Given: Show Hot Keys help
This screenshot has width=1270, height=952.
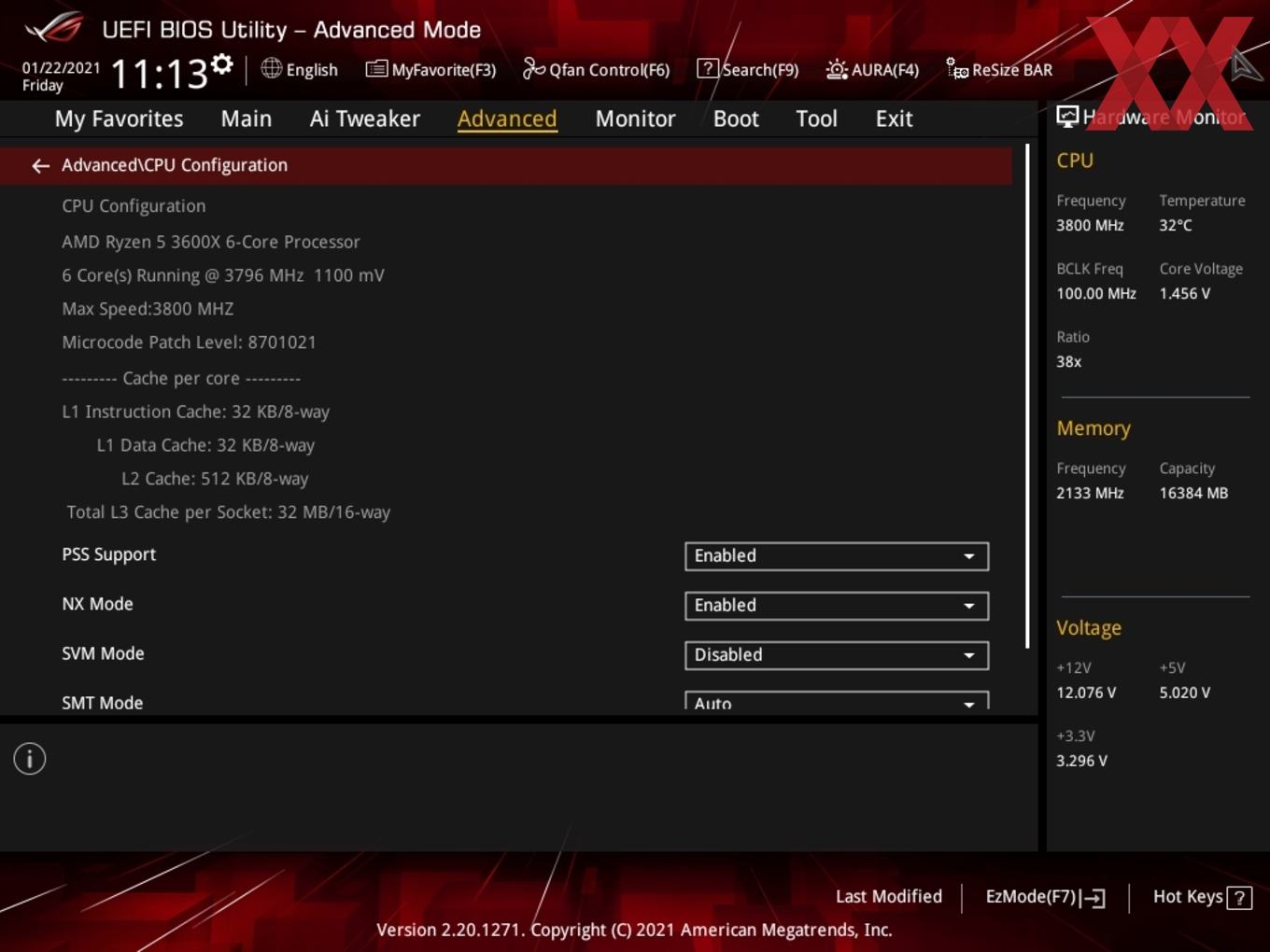Looking at the screenshot, I should click(x=1203, y=897).
